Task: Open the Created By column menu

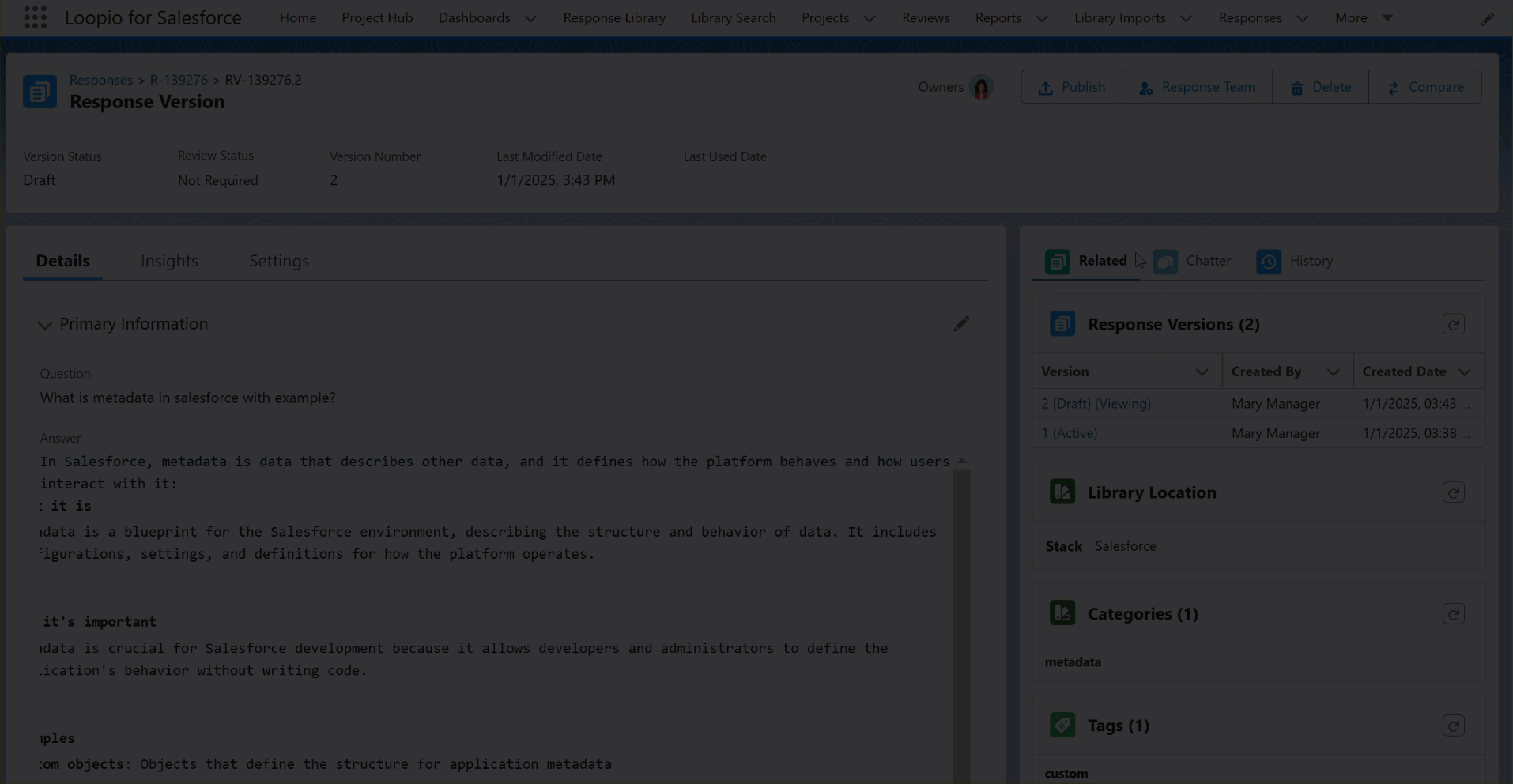Action: [x=1333, y=372]
